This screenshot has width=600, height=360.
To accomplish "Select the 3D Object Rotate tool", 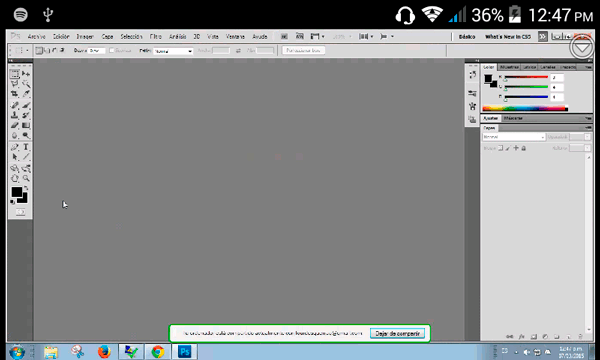I will point(15,168).
